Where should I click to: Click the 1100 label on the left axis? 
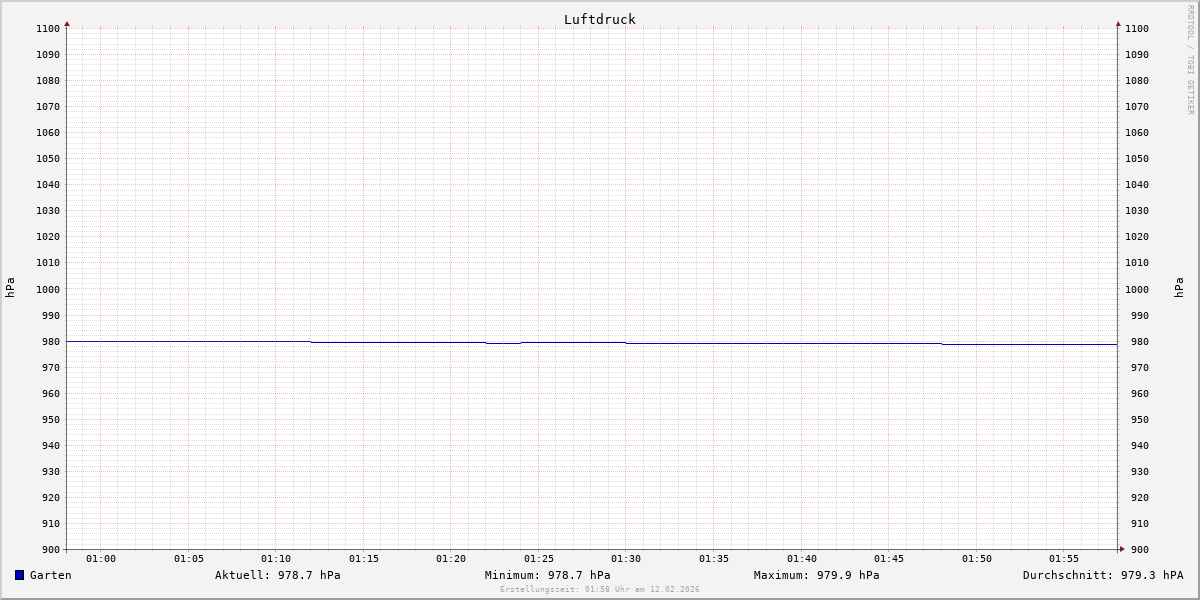coord(48,29)
